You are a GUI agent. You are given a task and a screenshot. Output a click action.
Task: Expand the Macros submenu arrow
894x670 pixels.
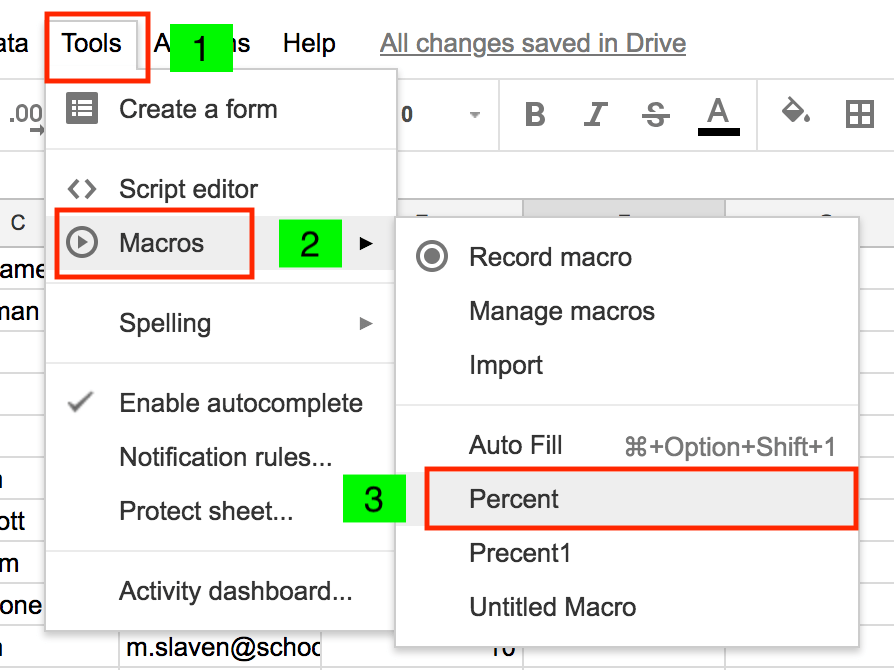[366, 243]
